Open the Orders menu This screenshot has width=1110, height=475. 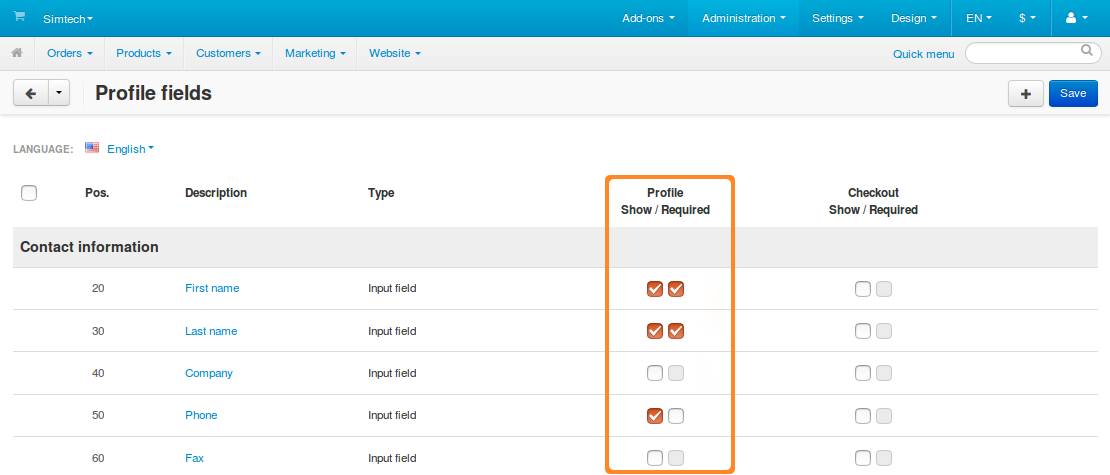(x=70, y=53)
